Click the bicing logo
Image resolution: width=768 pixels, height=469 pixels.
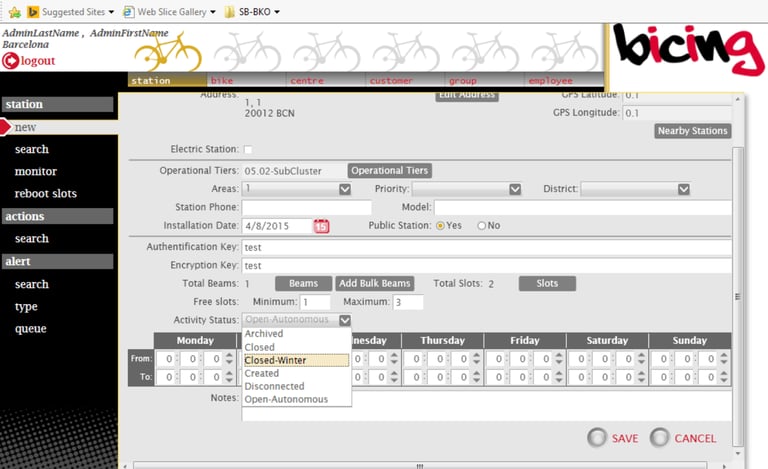[688, 49]
